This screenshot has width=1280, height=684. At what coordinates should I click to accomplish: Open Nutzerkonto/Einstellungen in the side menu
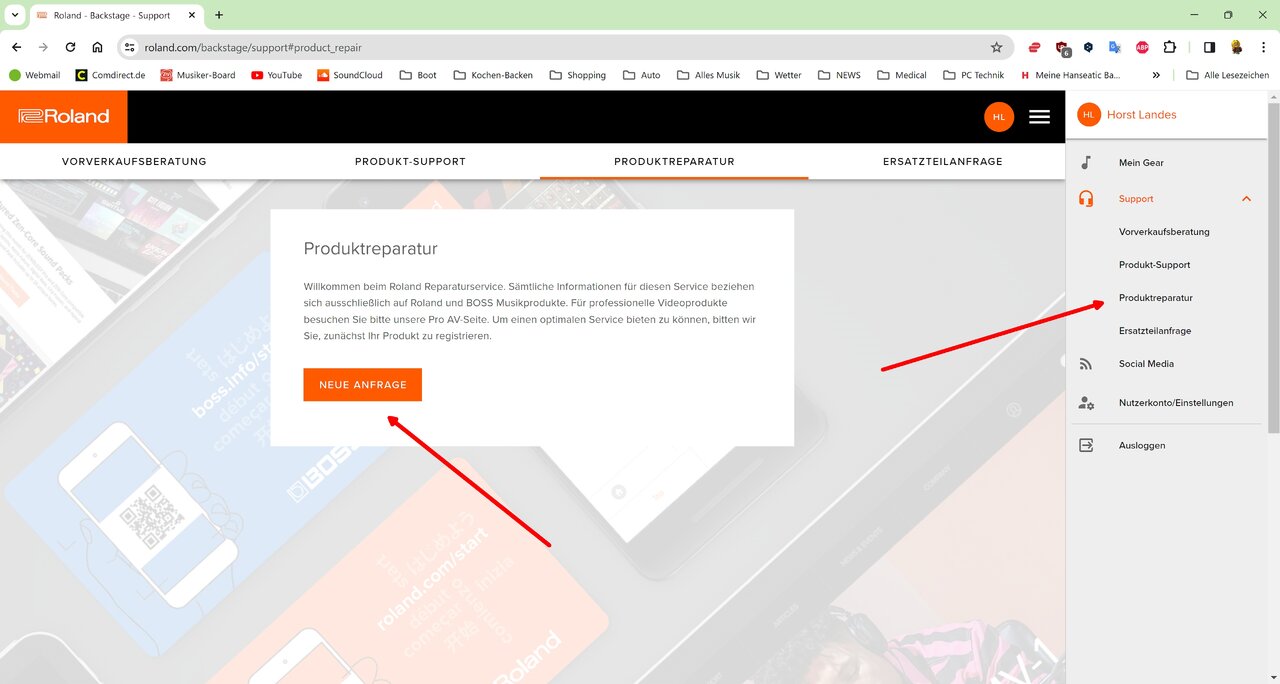[1176, 403]
